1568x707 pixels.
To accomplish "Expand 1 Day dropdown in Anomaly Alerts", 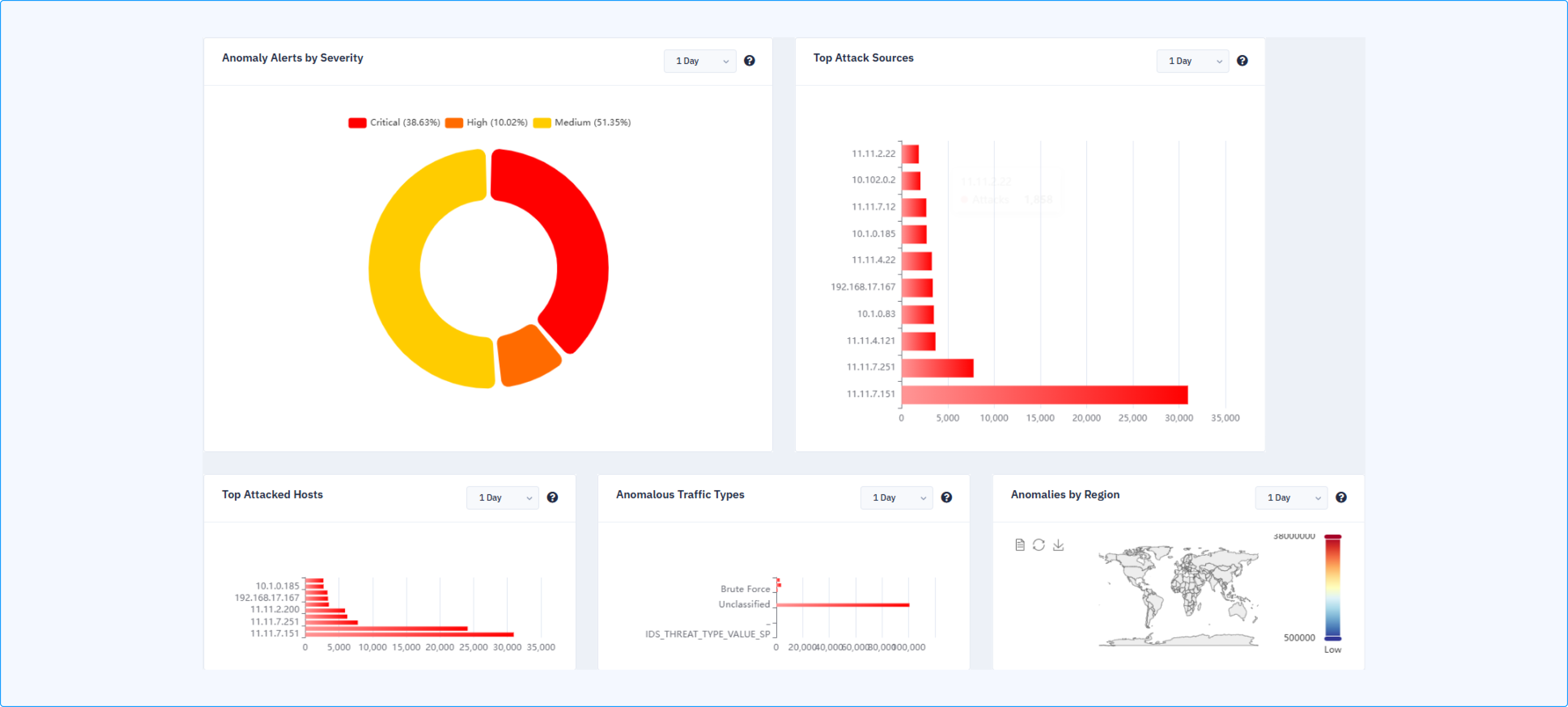I will pos(699,61).
